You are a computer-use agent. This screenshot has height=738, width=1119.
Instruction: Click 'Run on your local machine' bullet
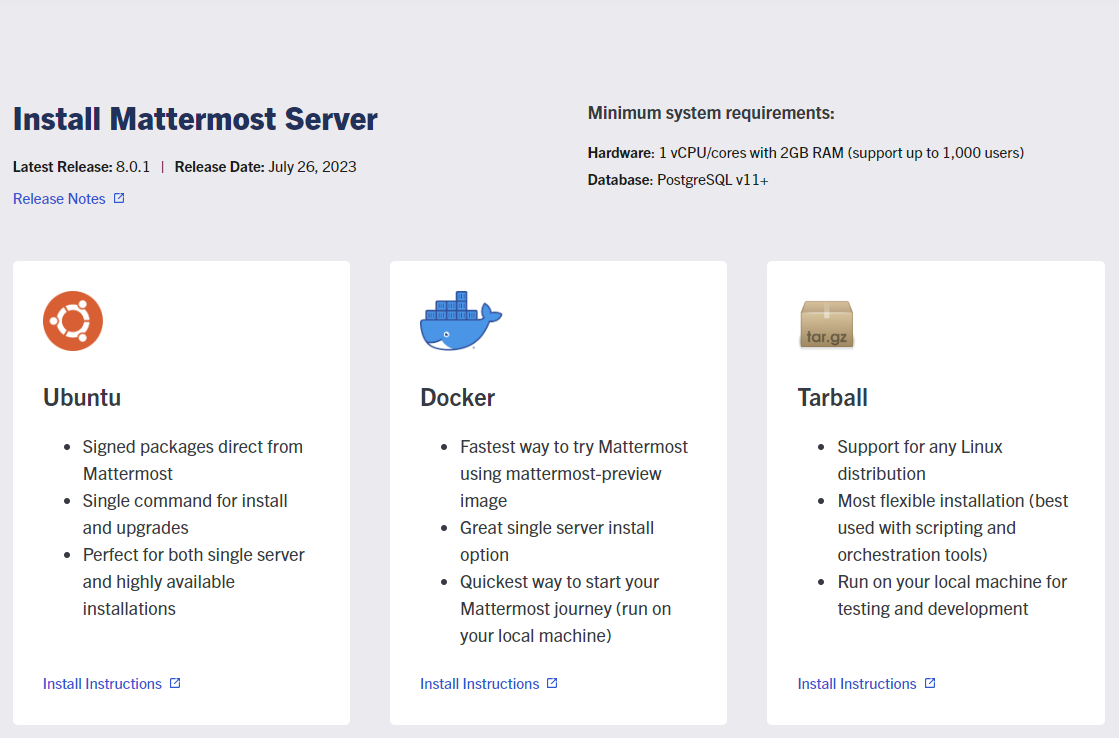click(952, 595)
